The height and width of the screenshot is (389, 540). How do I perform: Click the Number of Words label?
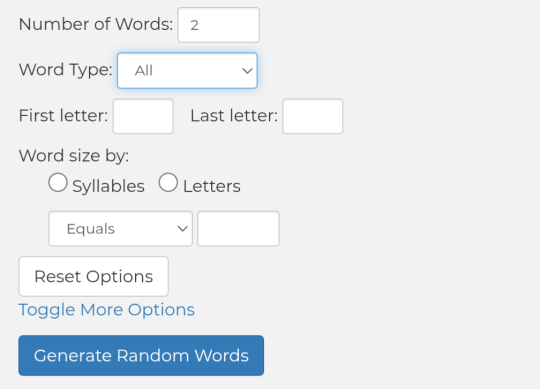click(96, 24)
